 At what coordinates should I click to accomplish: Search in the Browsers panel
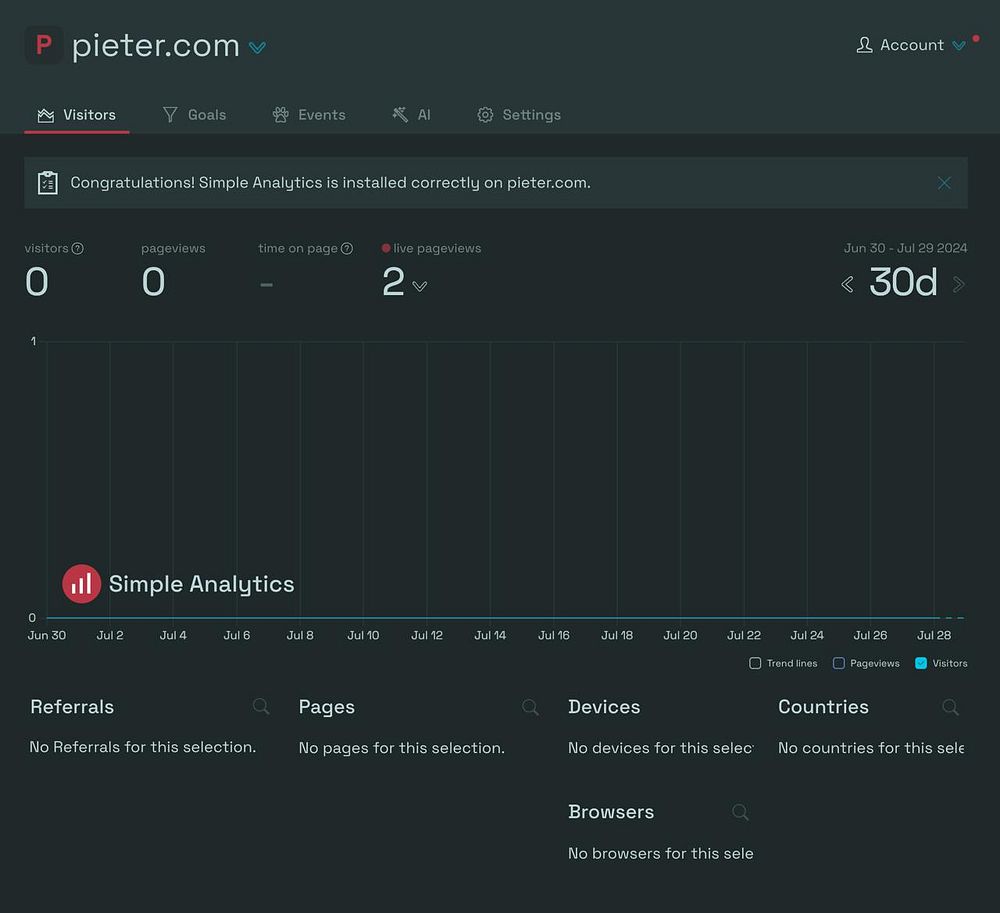click(740, 812)
